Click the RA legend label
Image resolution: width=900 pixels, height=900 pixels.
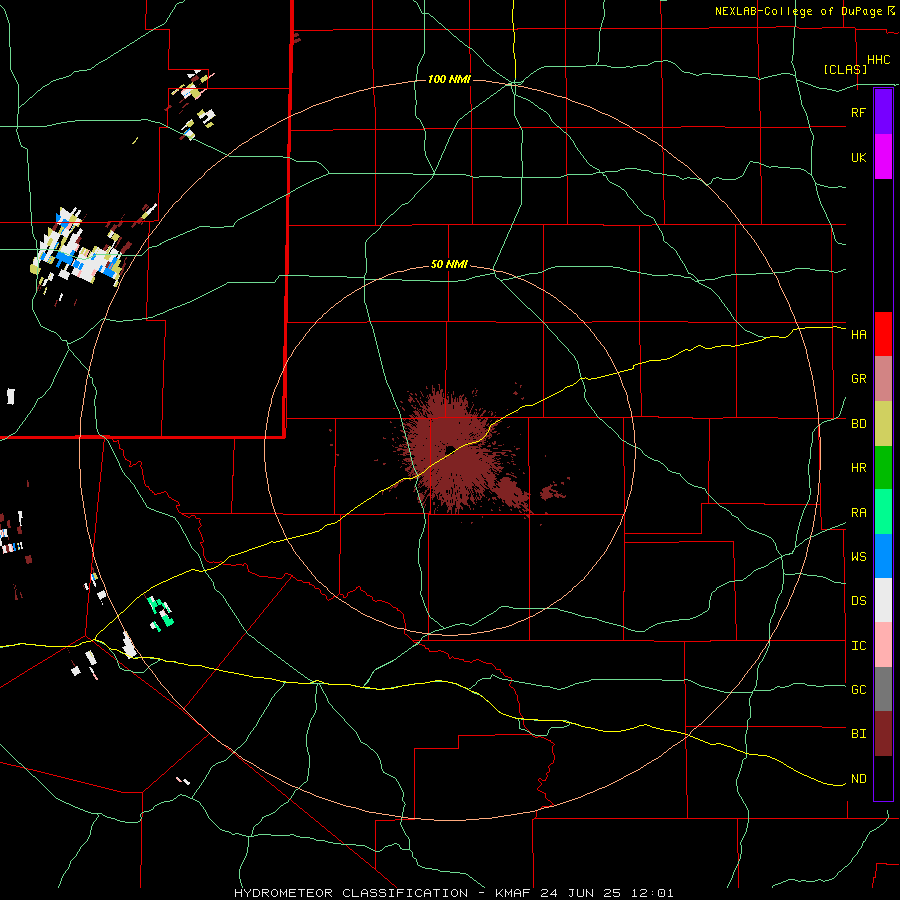pyautogui.click(x=858, y=513)
